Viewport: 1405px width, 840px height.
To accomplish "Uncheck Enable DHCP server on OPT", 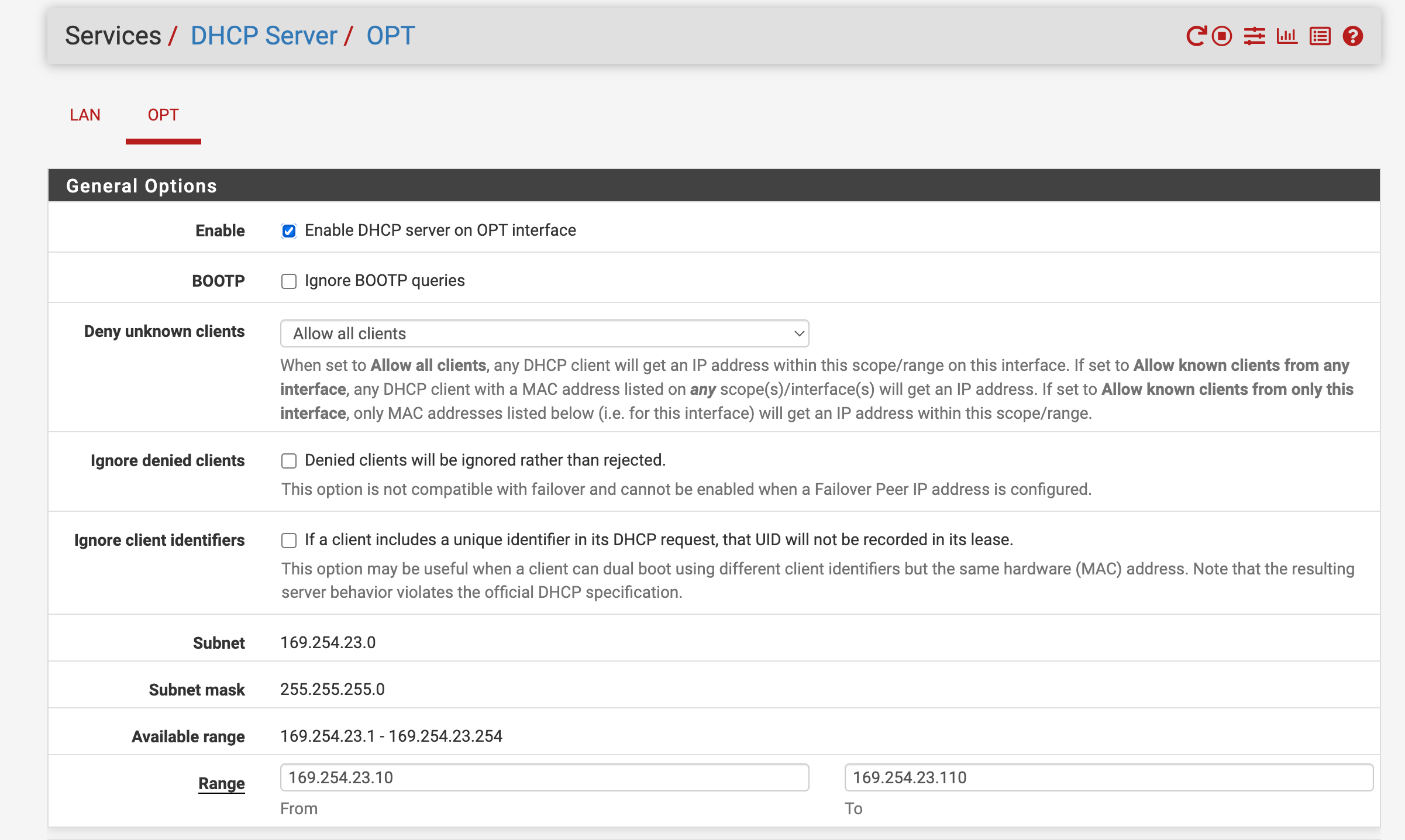I will (289, 231).
